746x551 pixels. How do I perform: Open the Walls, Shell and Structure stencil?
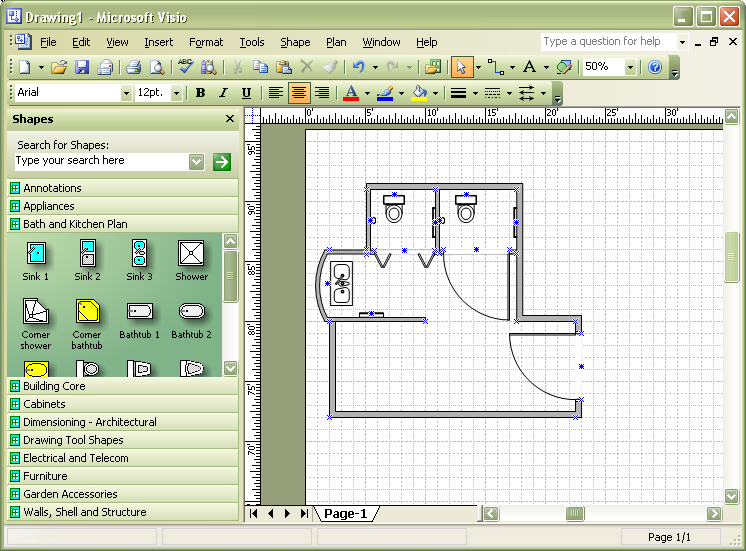point(123,512)
